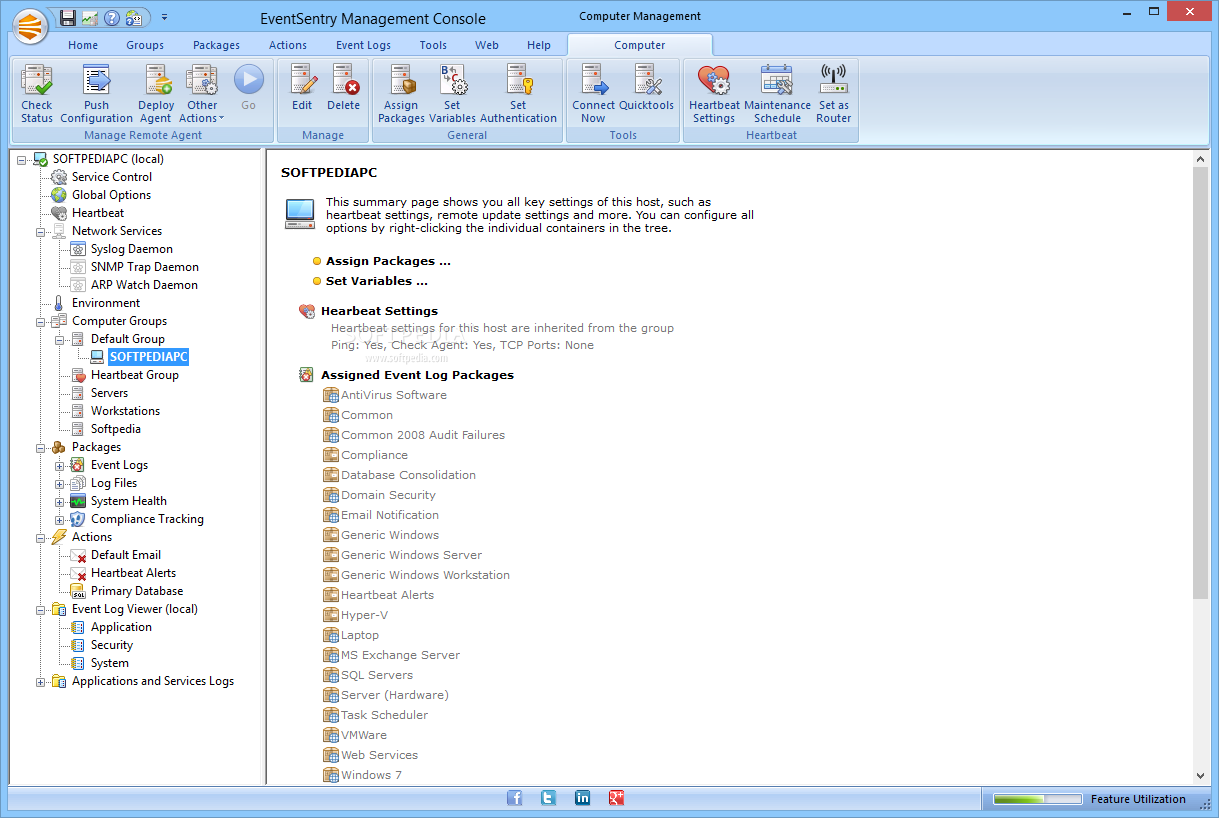Open the Packages ribbon tab
This screenshot has height=818, width=1219.
[217, 45]
